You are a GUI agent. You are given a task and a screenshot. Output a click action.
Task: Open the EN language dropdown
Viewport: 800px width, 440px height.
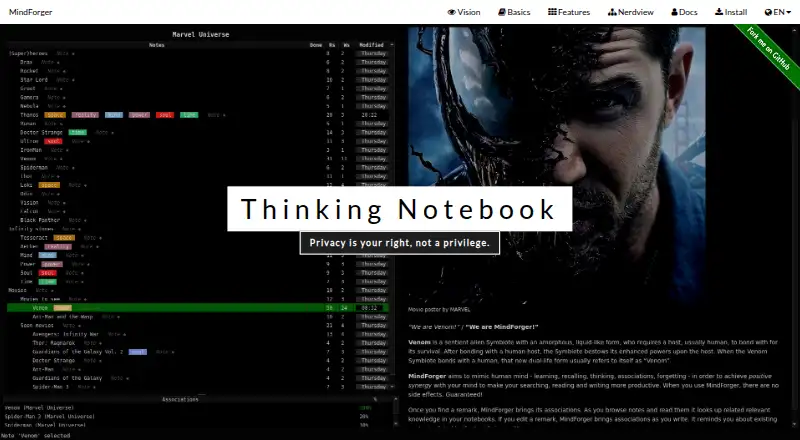[778, 12]
